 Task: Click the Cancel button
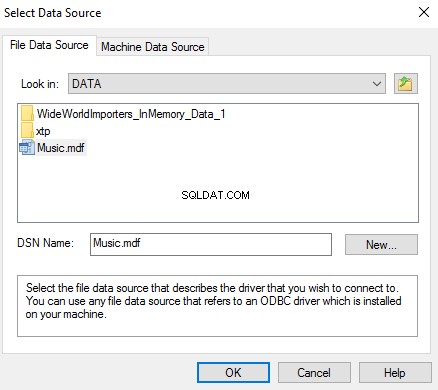[314, 372]
